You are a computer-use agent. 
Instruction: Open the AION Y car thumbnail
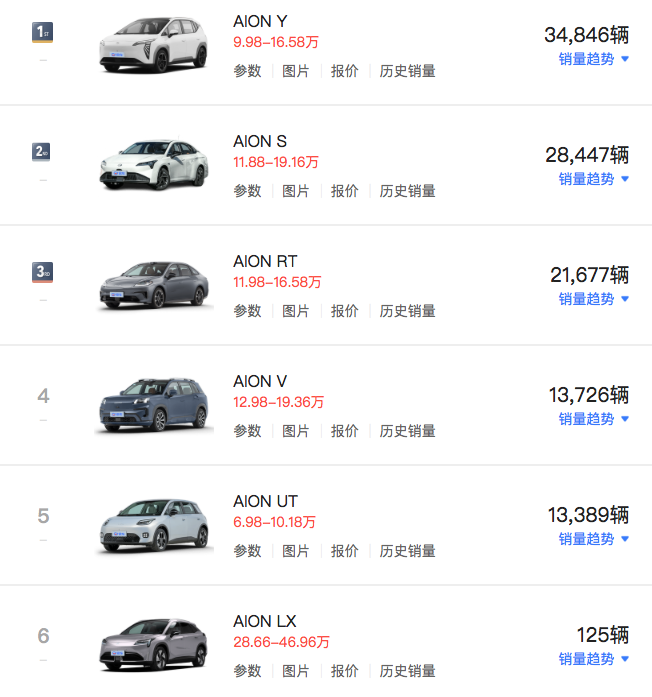tap(153, 45)
